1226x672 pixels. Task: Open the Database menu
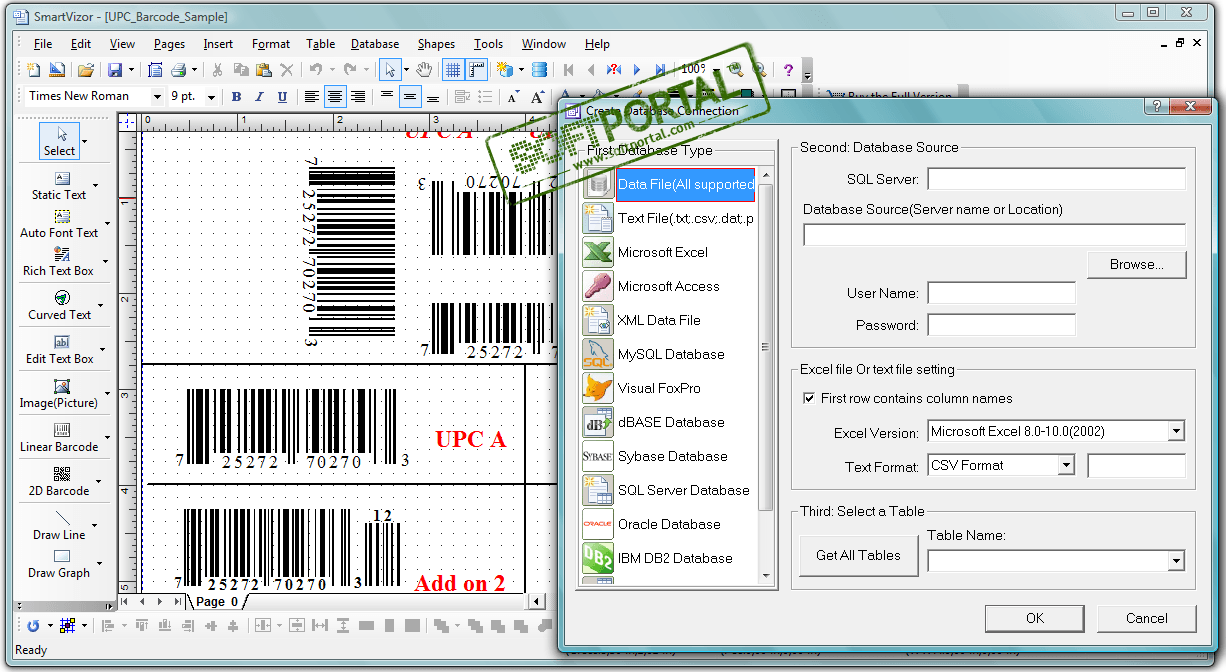point(375,44)
